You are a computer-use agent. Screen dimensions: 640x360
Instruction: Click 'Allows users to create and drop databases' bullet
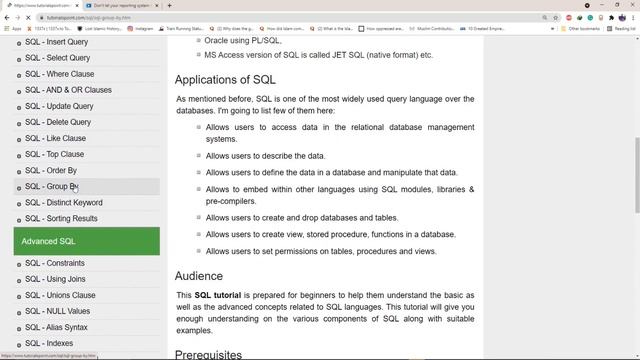tap(302, 218)
